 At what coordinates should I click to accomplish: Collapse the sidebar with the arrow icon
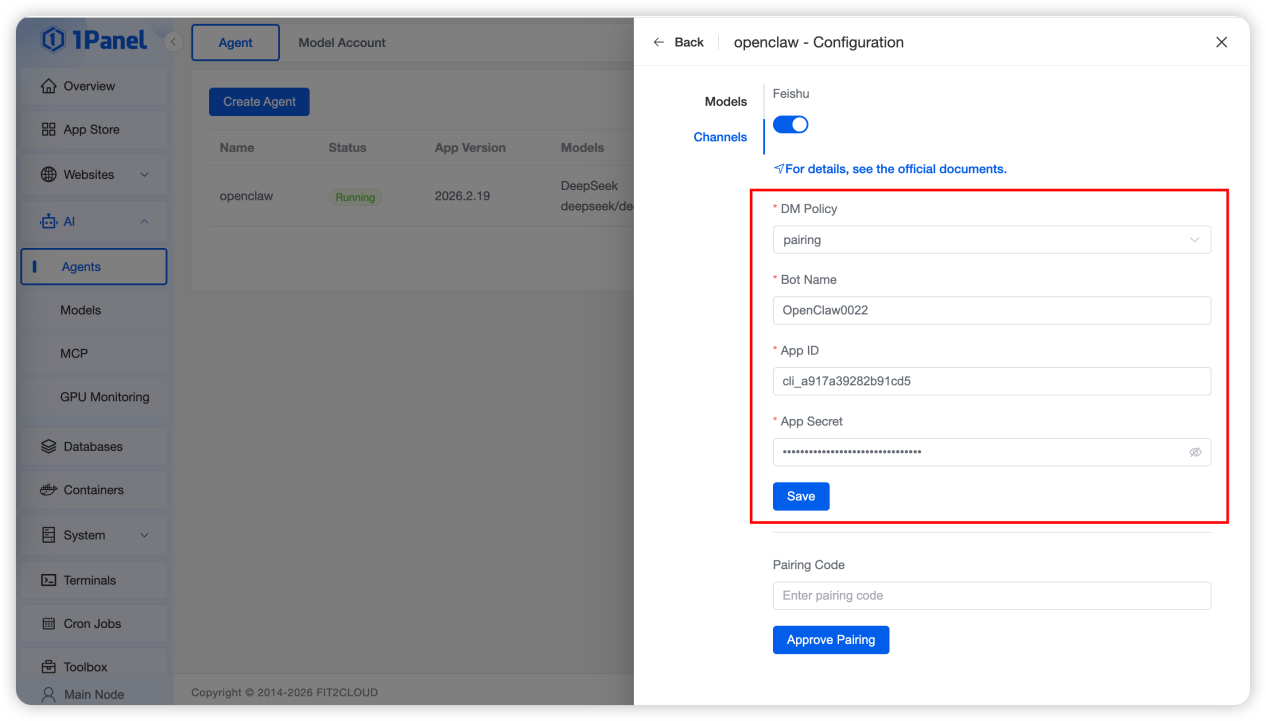[173, 42]
